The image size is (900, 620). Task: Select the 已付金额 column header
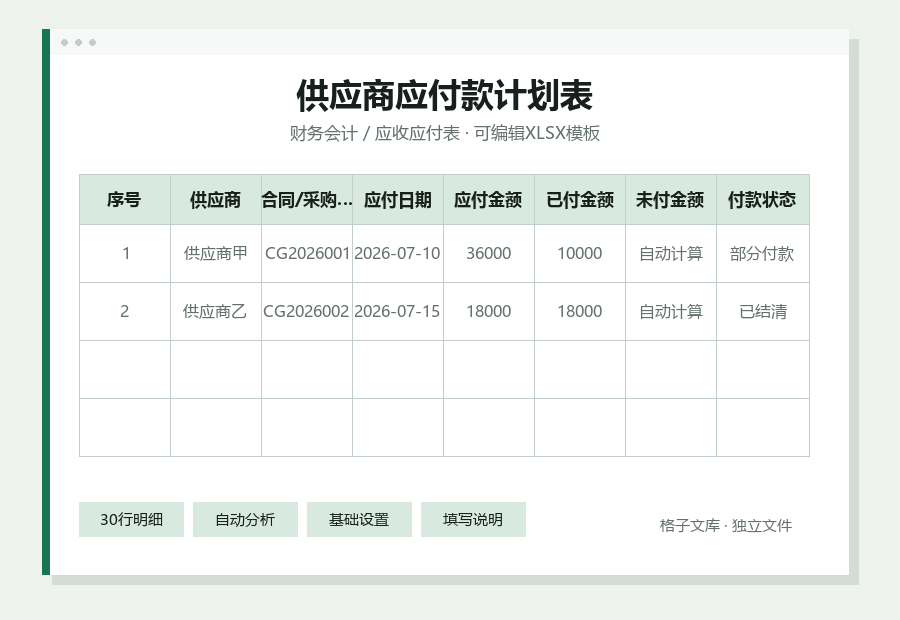(x=580, y=200)
